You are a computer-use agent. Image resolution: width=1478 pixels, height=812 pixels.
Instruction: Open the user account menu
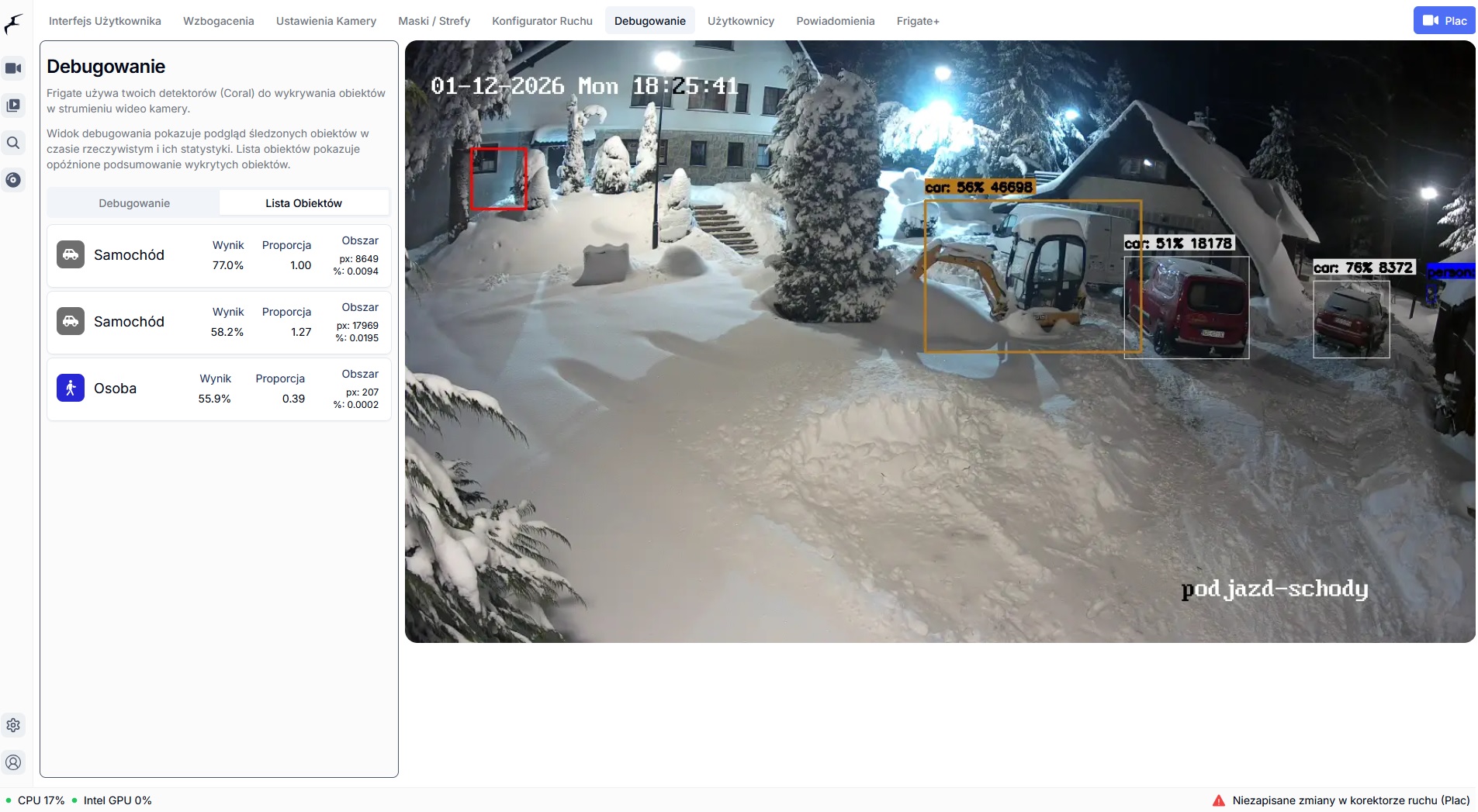13,762
